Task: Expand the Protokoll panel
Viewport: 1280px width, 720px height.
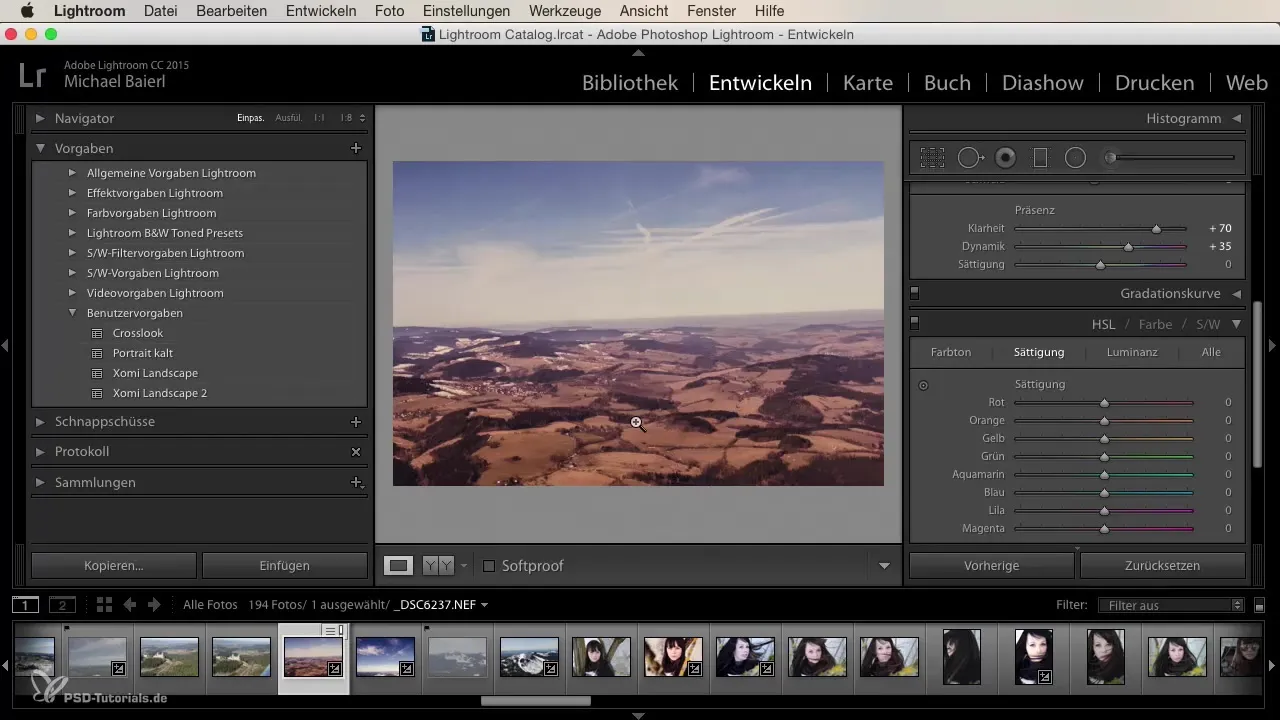Action: pos(40,452)
